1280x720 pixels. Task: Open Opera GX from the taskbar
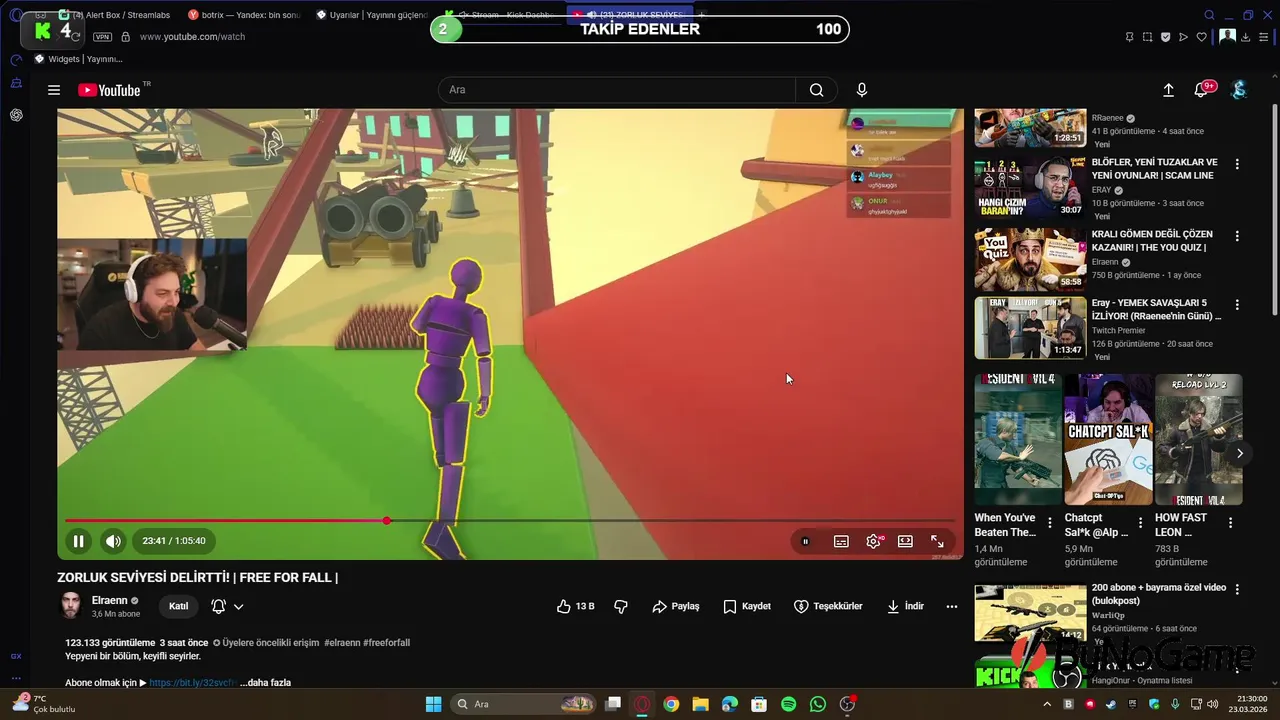642,704
